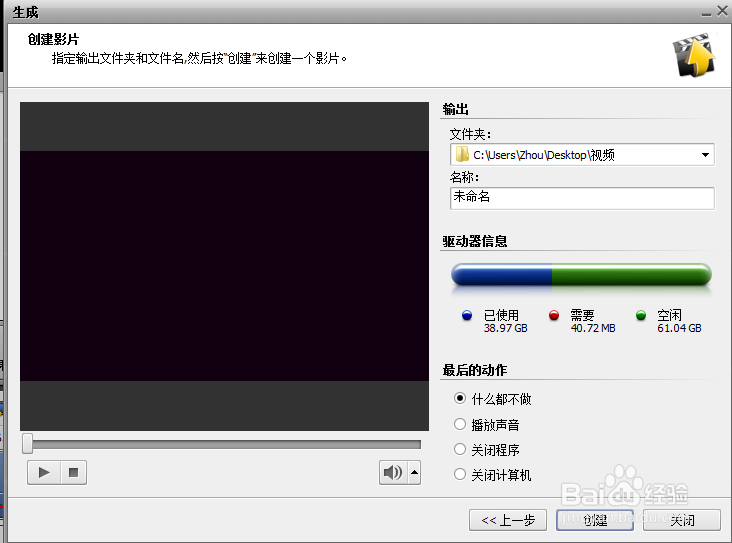The image size is (732, 543).
Task: Click the blue 已使用 legend dot
Action: tap(467, 316)
